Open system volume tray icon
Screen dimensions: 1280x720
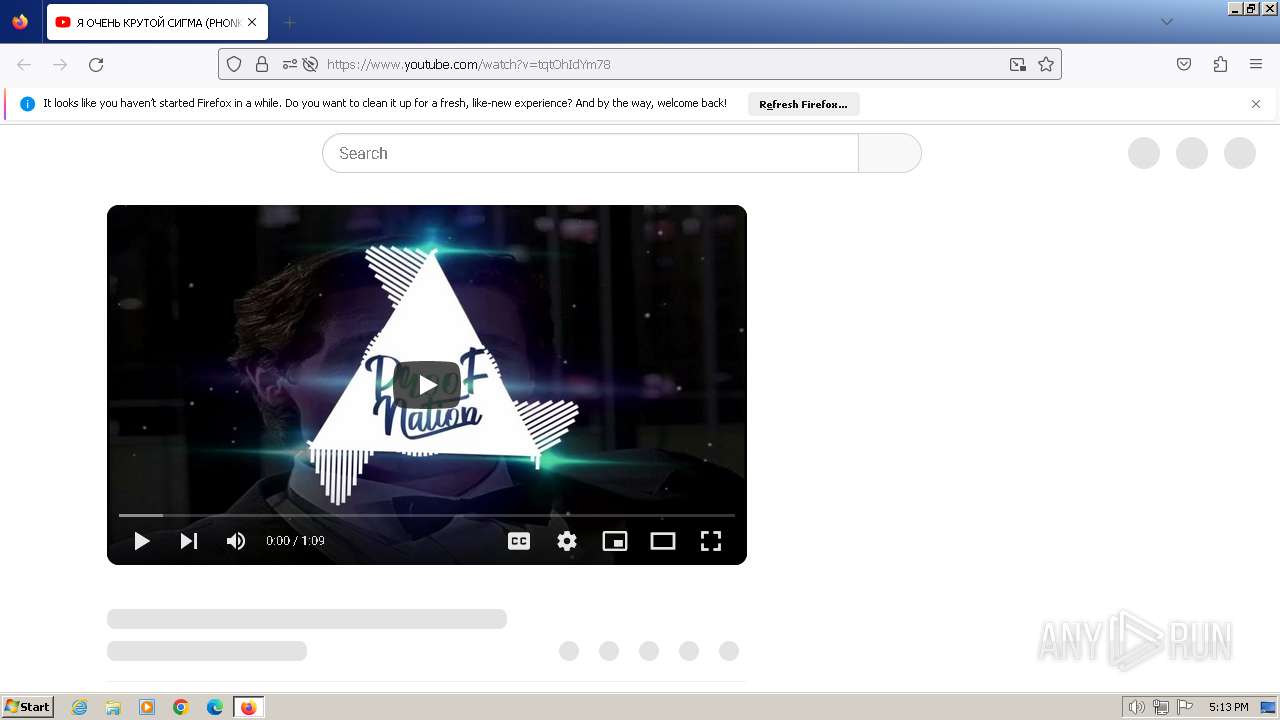point(1136,707)
